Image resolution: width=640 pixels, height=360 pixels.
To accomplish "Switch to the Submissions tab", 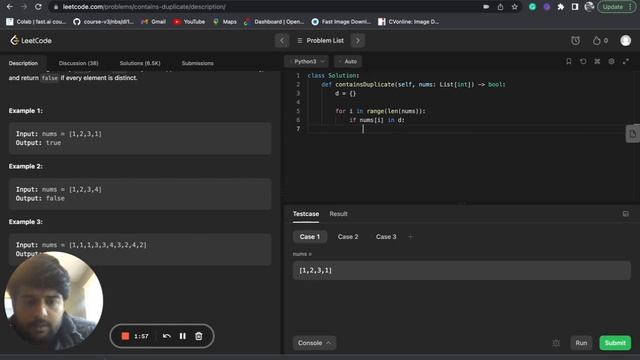I will [198, 63].
